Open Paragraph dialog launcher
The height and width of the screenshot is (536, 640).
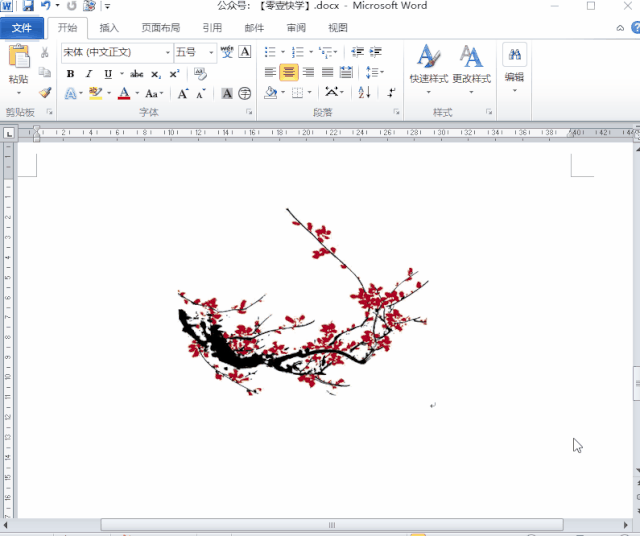[x=396, y=112]
